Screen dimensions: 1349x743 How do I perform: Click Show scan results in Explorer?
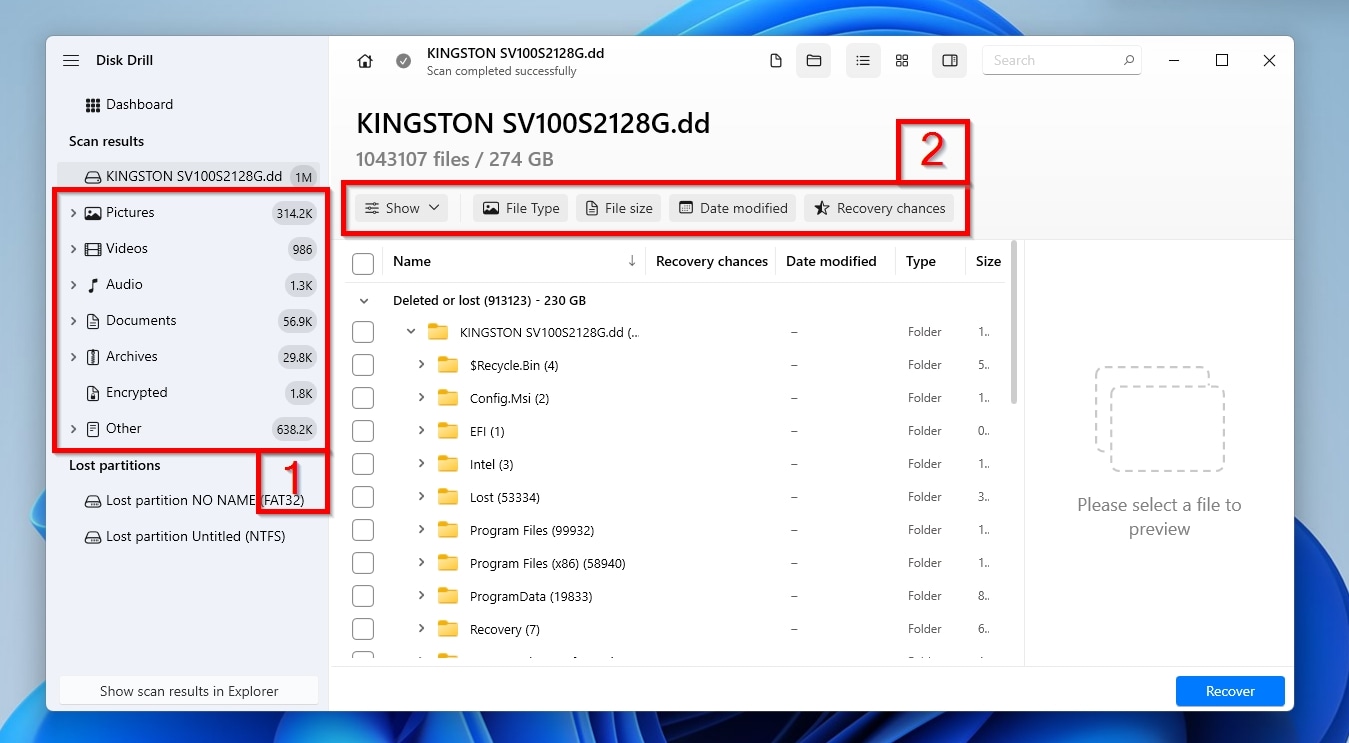[x=189, y=691]
